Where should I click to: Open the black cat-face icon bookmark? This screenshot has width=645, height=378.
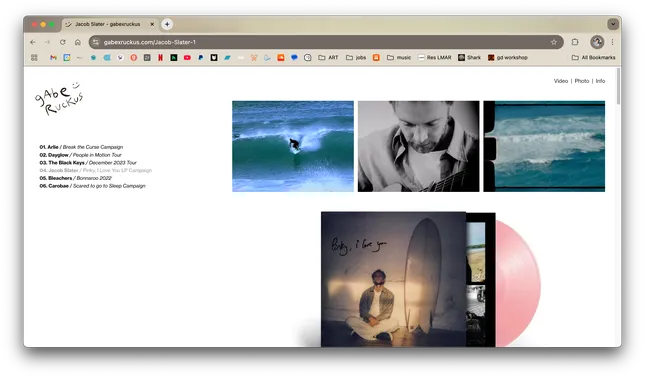tap(214, 58)
